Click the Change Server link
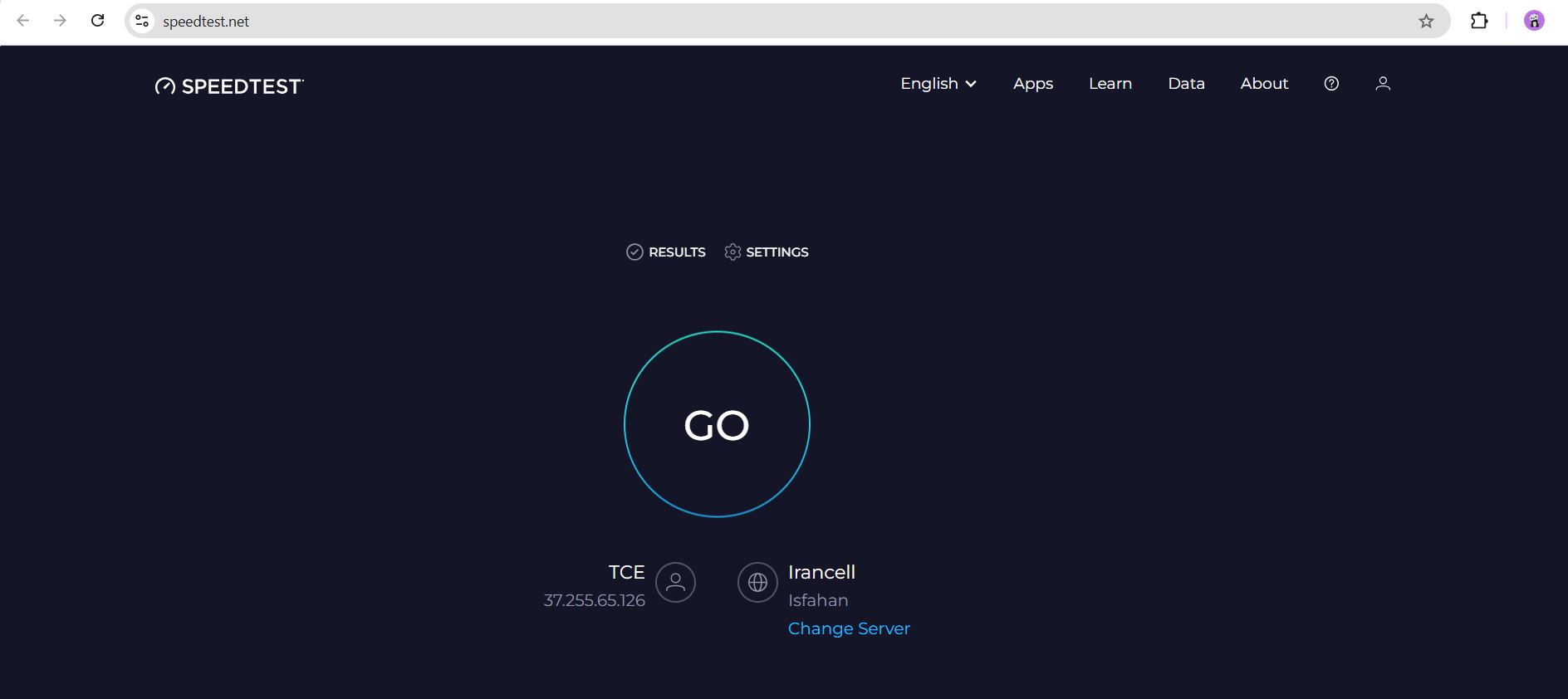The width and height of the screenshot is (1568, 699). pyautogui.click(x=849, y=628)
